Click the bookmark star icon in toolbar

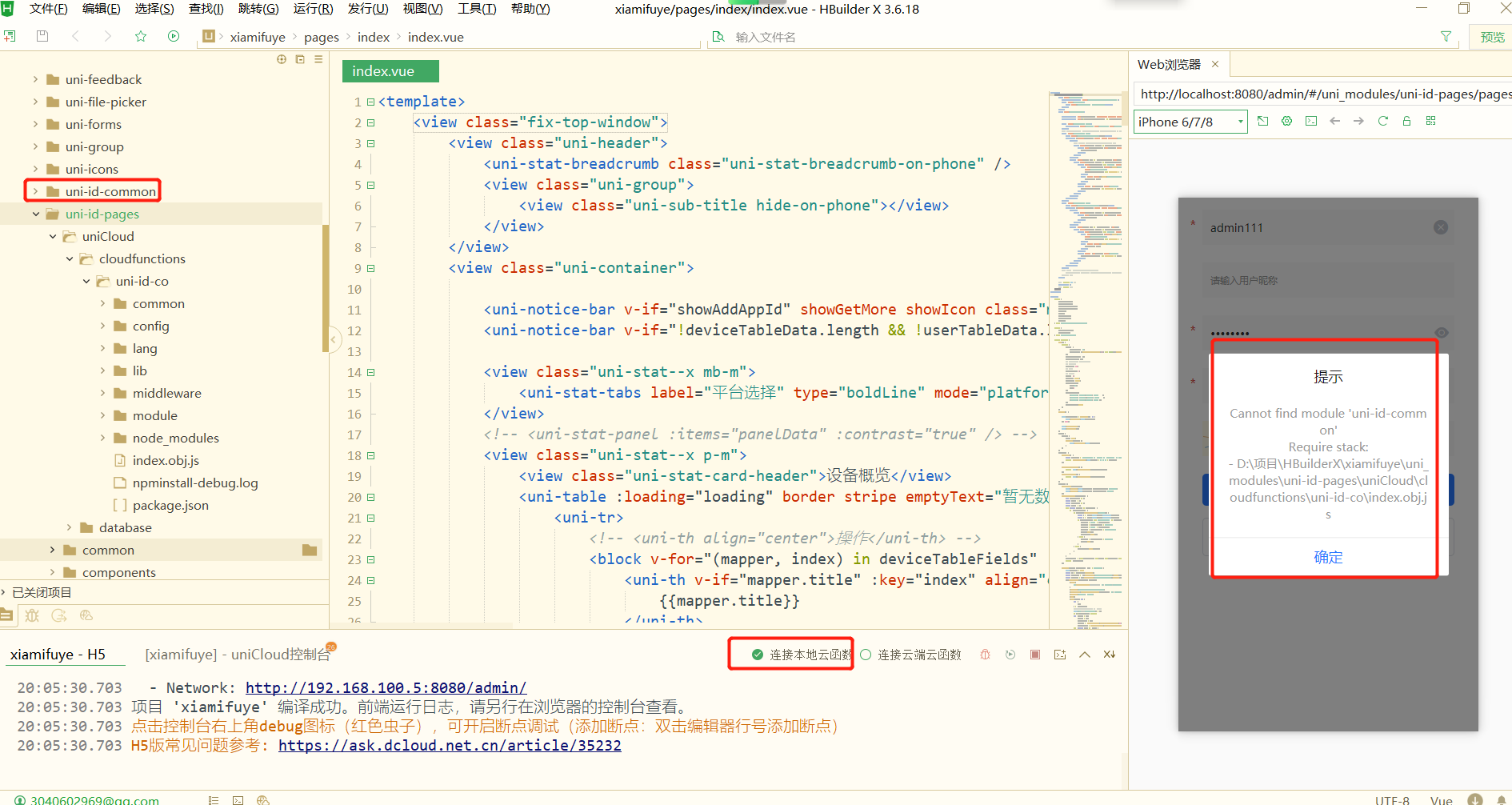(x=141, y=36)
